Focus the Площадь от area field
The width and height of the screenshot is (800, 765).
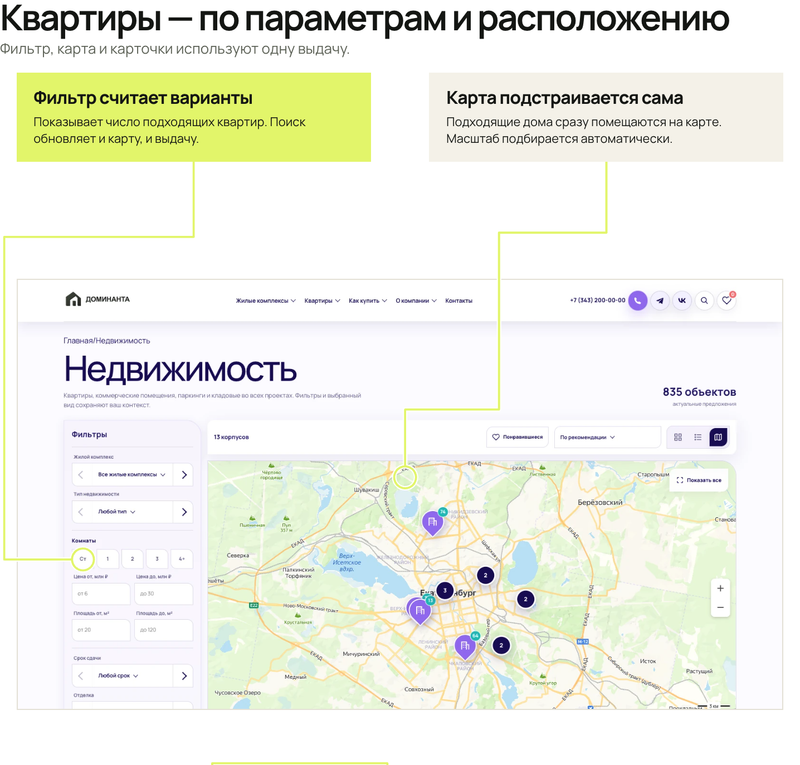101,630
